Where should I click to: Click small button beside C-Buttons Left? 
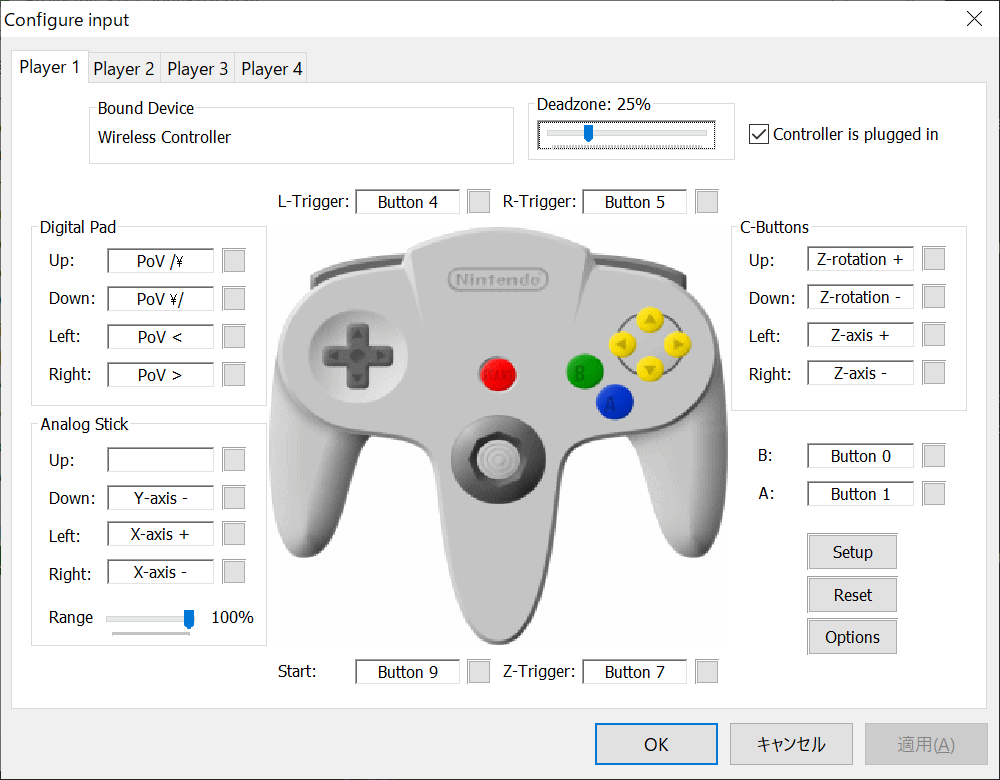[934, 335]
